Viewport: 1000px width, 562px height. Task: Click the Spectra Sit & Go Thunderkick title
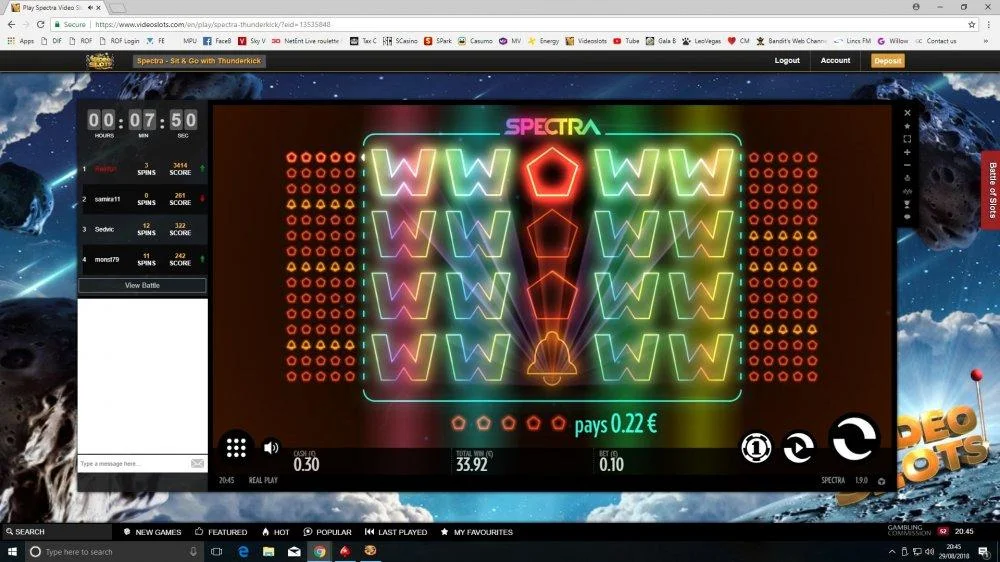[x=199, y=61]
